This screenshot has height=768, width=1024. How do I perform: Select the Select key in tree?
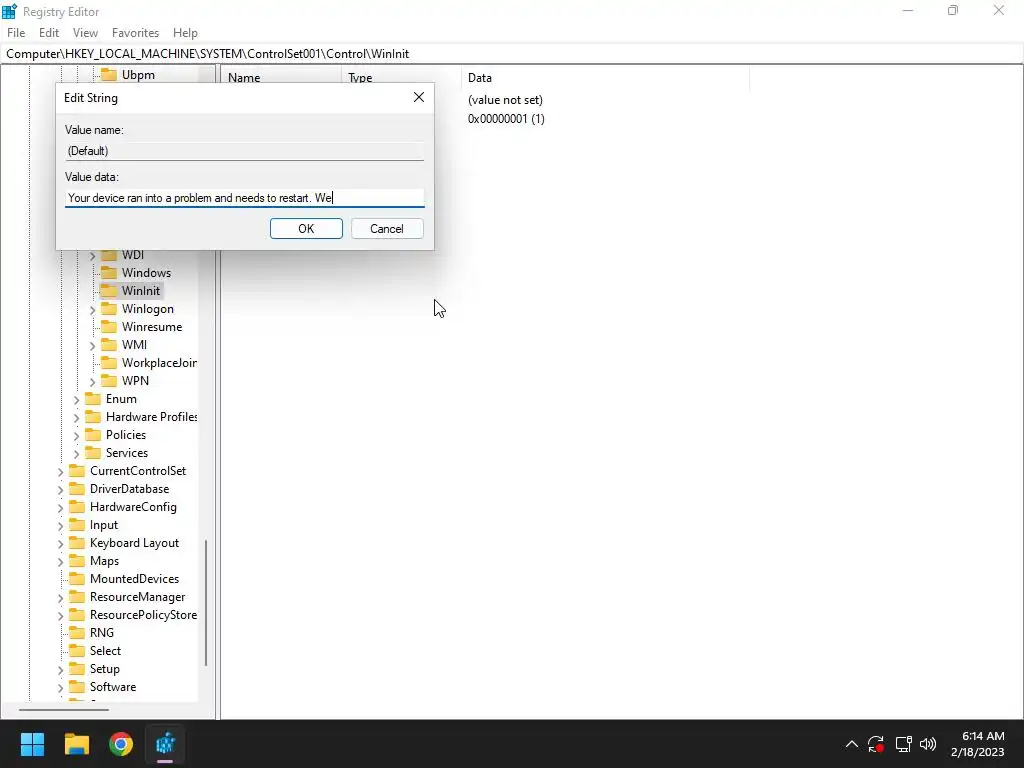point(105,650)
